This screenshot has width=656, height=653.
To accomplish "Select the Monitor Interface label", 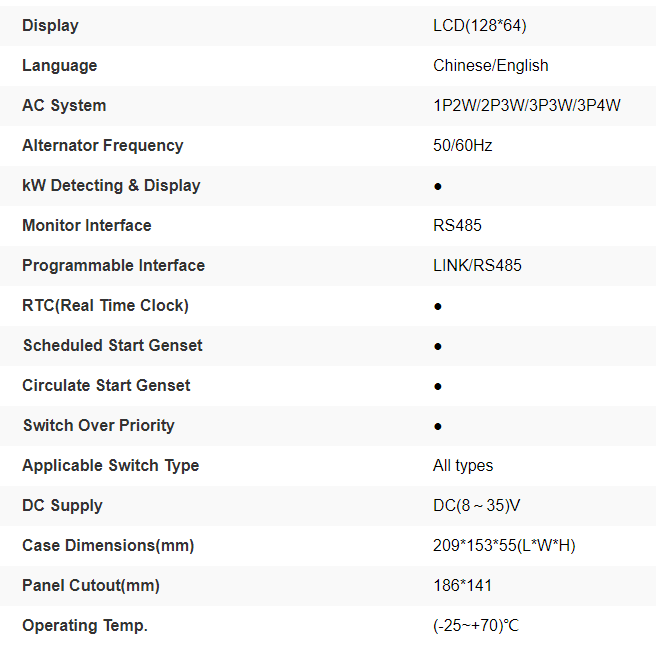I will pyautogui.click(x=87, y=225).
